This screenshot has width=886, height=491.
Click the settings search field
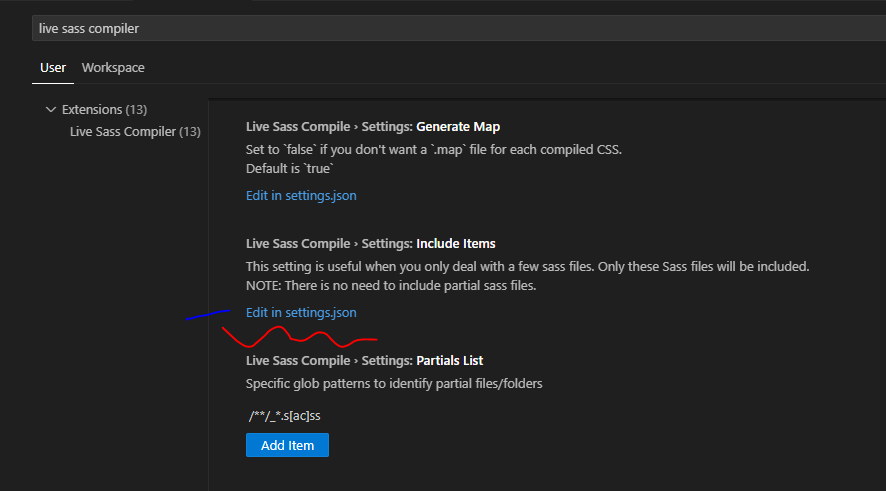click(x=459, y=28)
